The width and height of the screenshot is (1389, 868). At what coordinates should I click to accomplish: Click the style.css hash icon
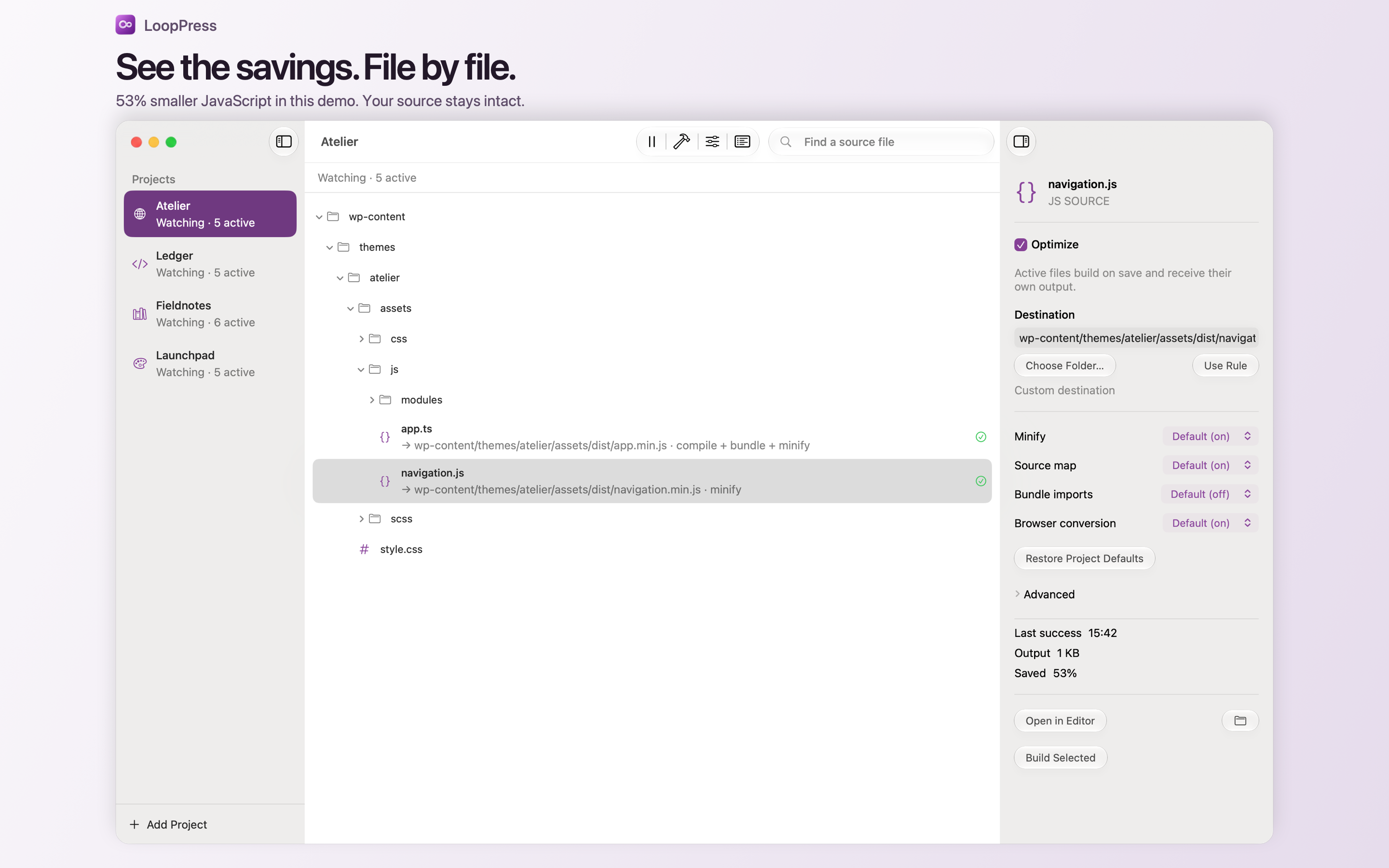[364, 549]
